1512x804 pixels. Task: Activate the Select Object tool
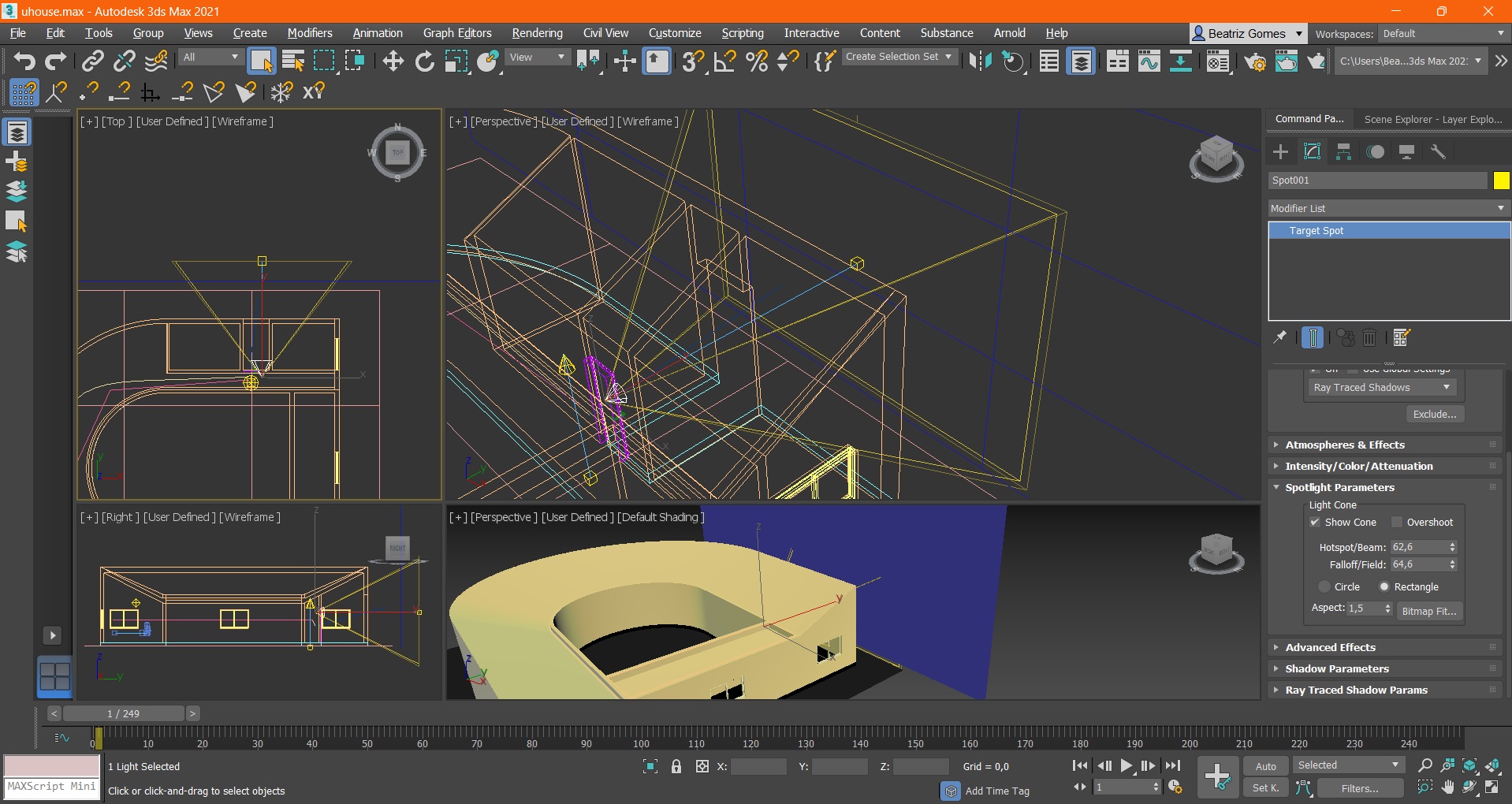(261, 61)
